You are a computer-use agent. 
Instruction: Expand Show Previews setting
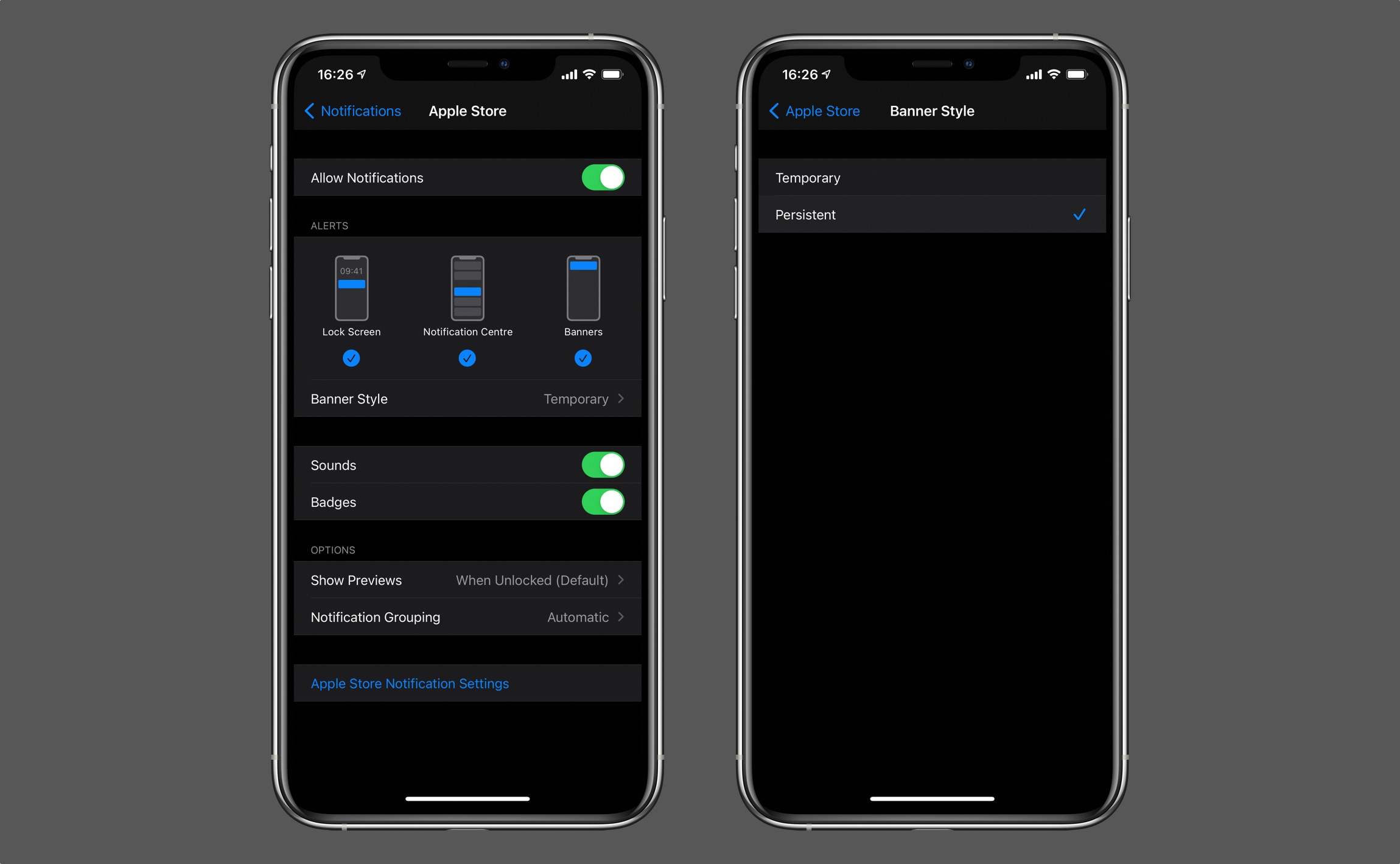pyautogui.click(x=467, y=580)
